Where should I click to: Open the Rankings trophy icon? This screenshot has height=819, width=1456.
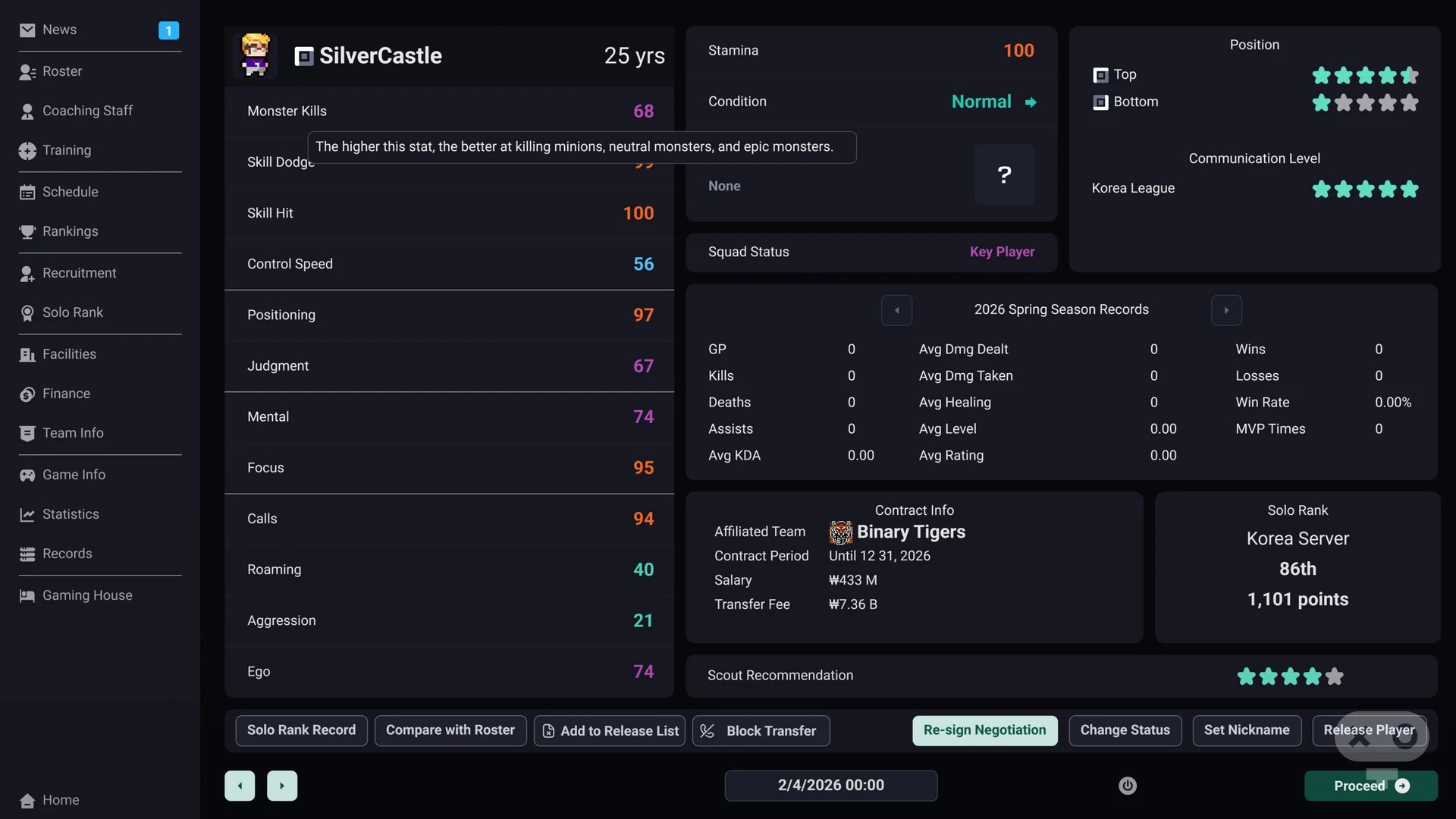tap(27, 232)
